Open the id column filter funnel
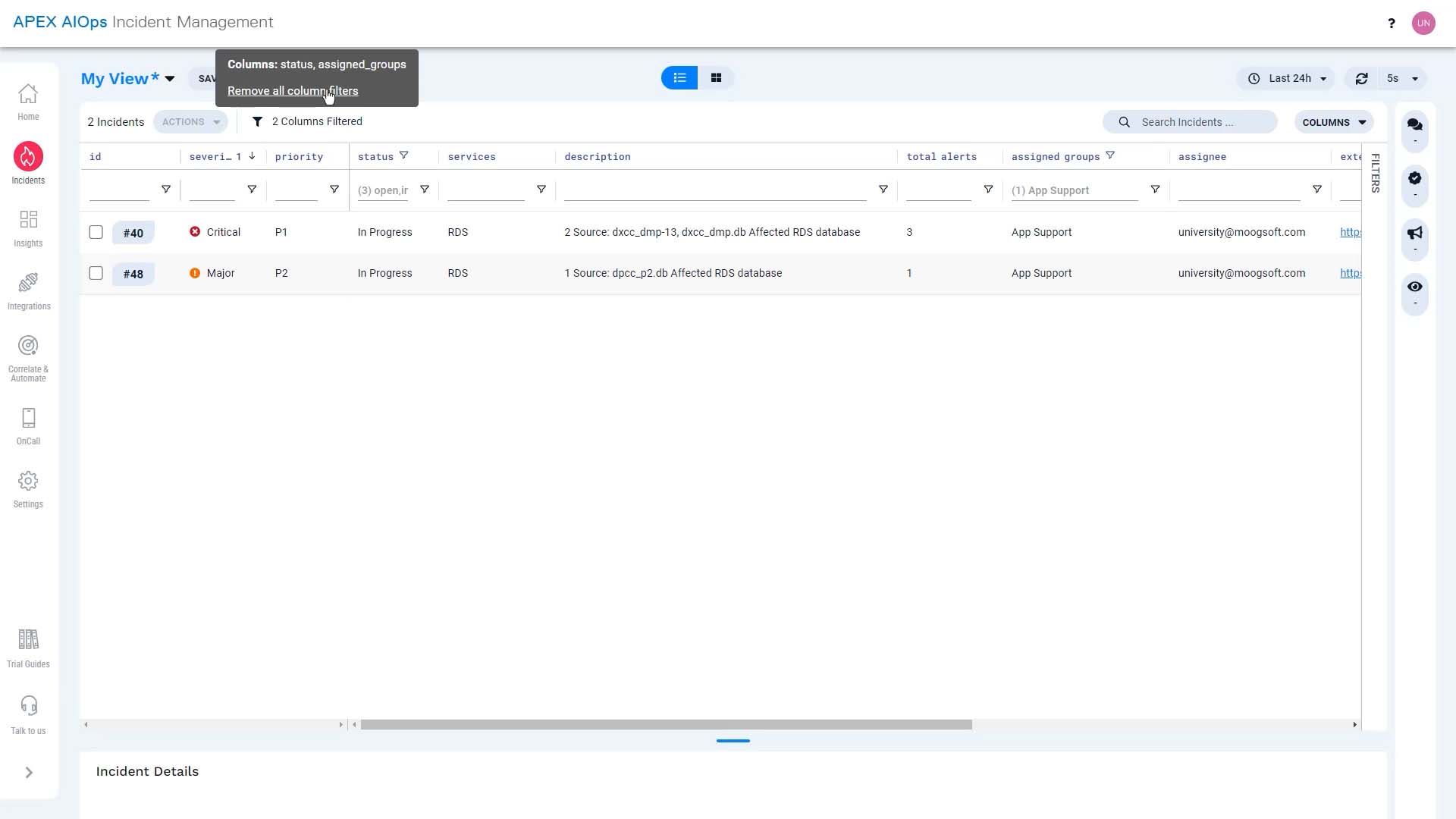The width and height of the screenshot is (1456, 819). point(166,190)
